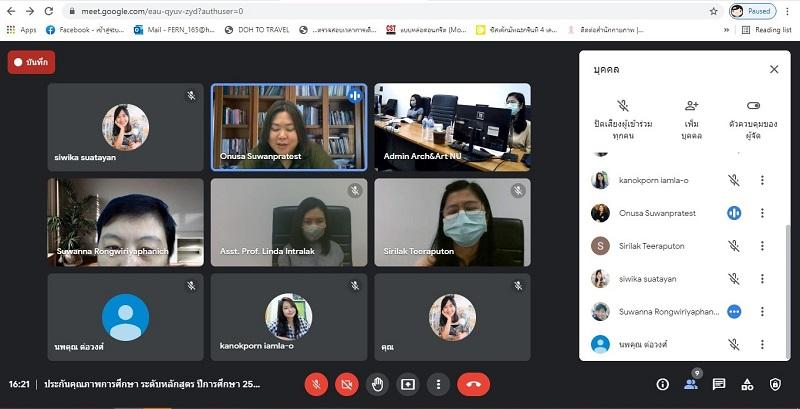The height and width of the screenshot is (409, 800).
Task: Click Suwanna Rongwiriyaphanich blue dots indicator in list
Action: coord(734,311)
